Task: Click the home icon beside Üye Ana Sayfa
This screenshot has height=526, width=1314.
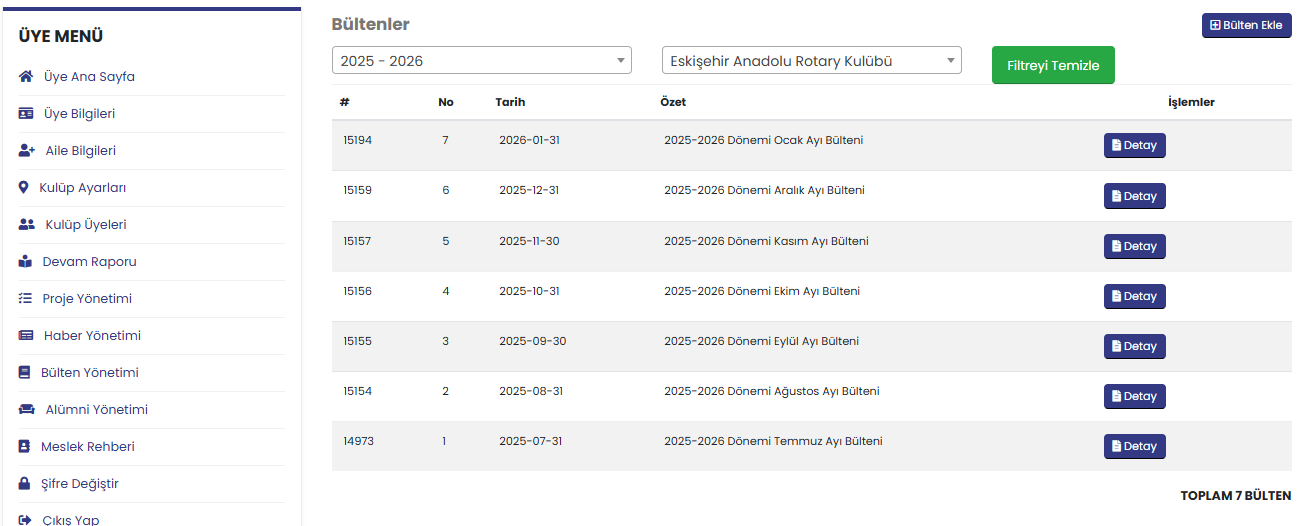Action: 26,77
